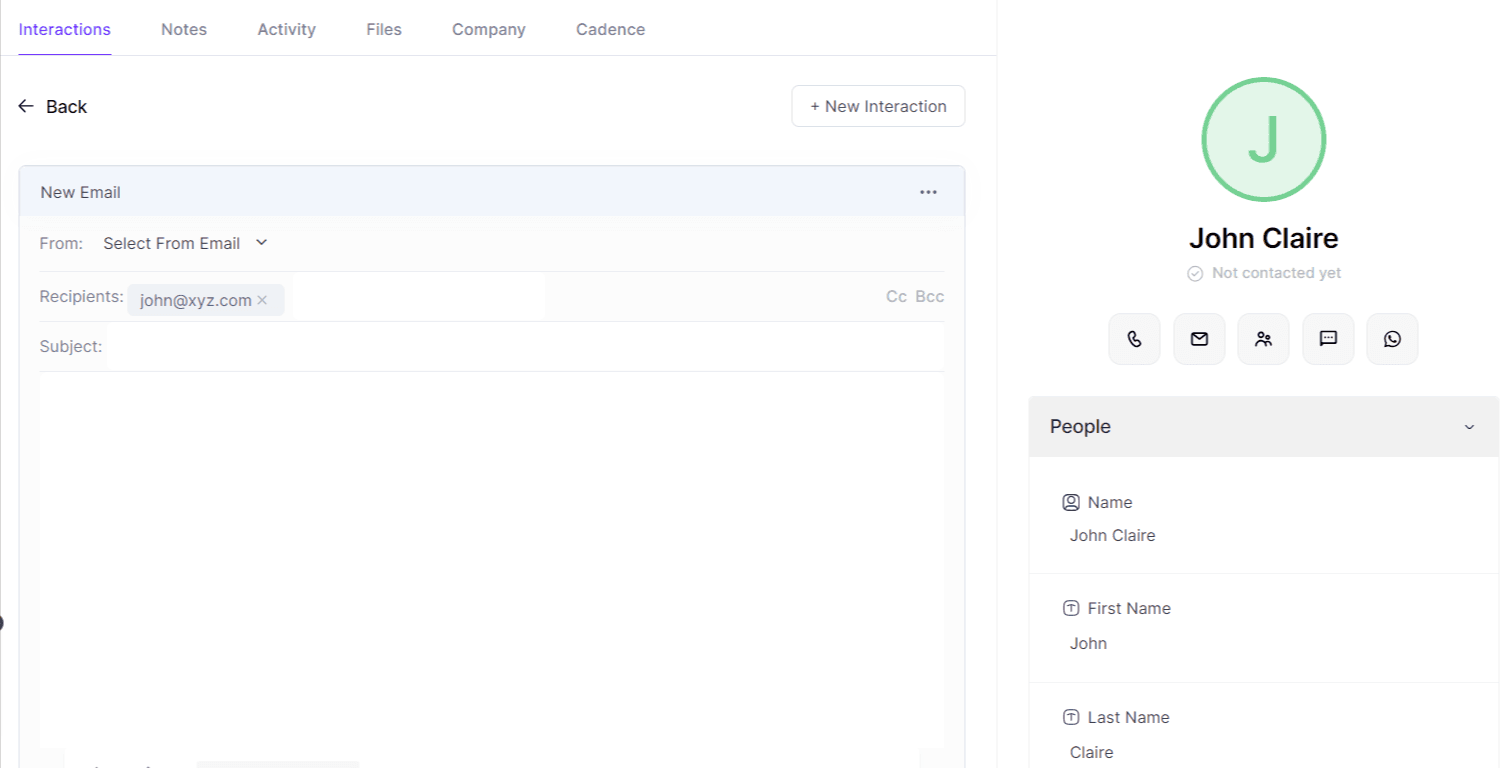Switch to the Notes tab
This screenshot has height=768, width=1506.
point(183,29)
